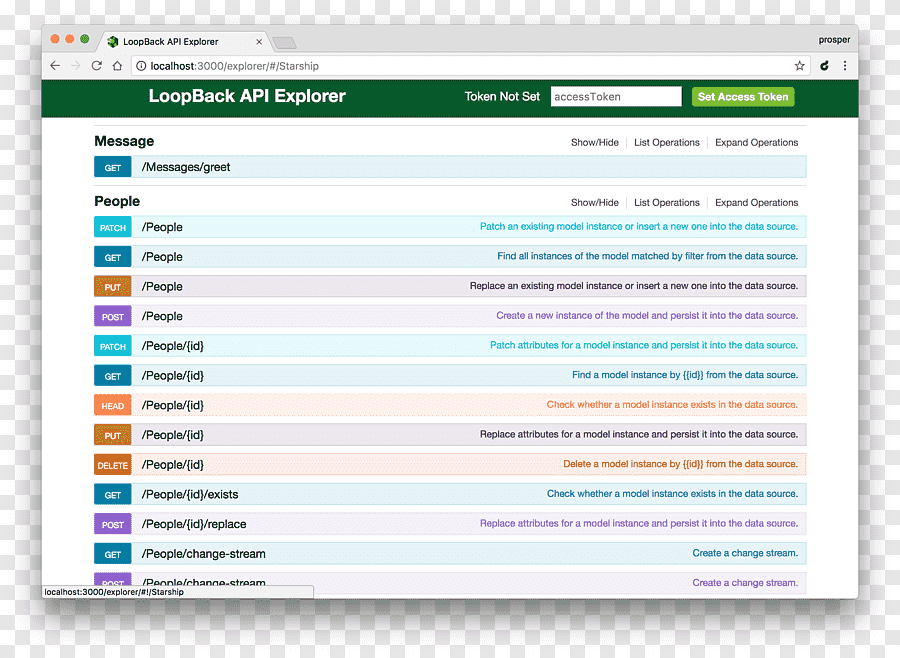Viewport: 900px width, 658px height.
Task: Click Show/Hide for Message section
Action: click(x=595, y=142)
